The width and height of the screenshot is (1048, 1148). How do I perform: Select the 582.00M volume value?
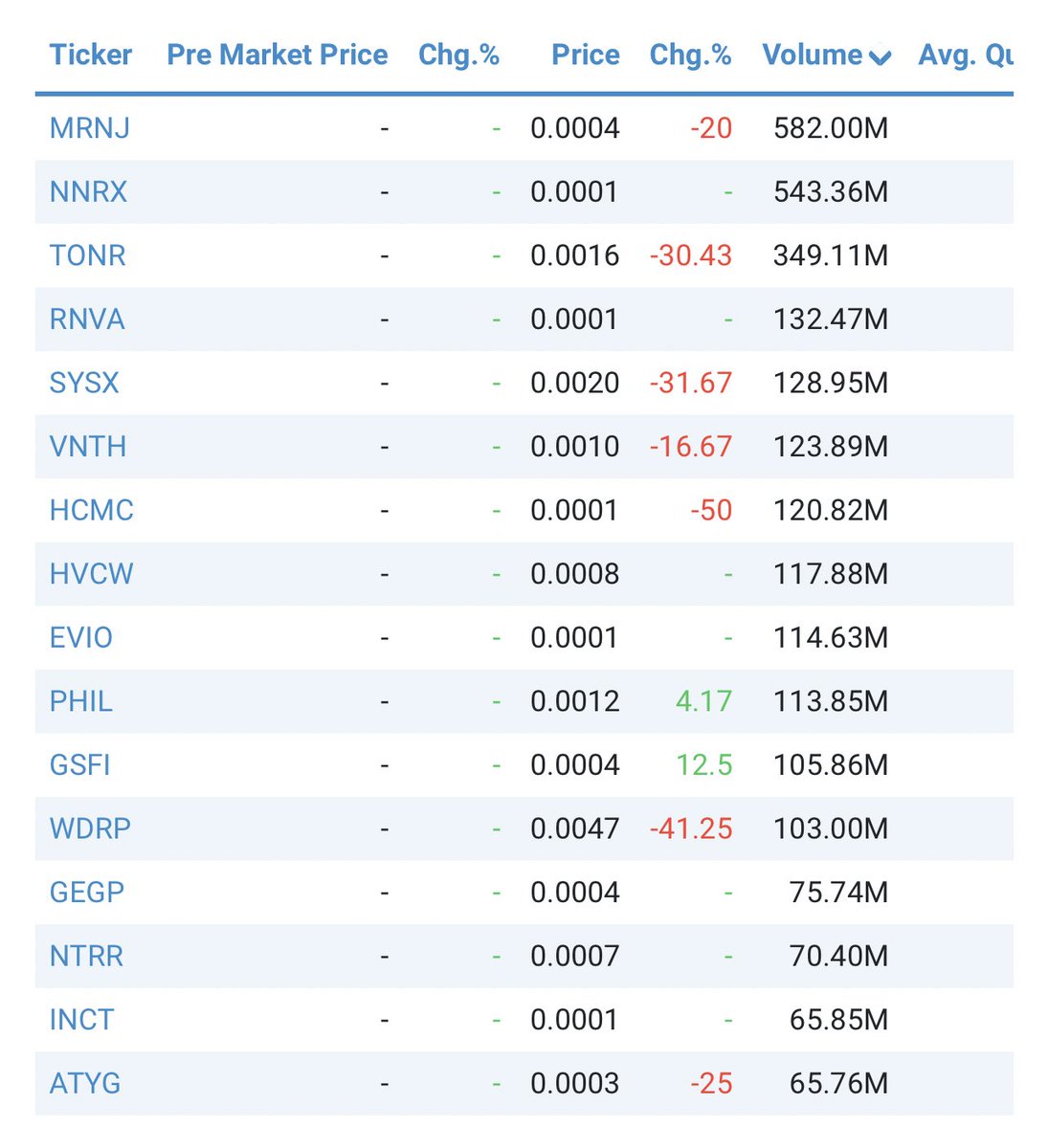[831, 128]
